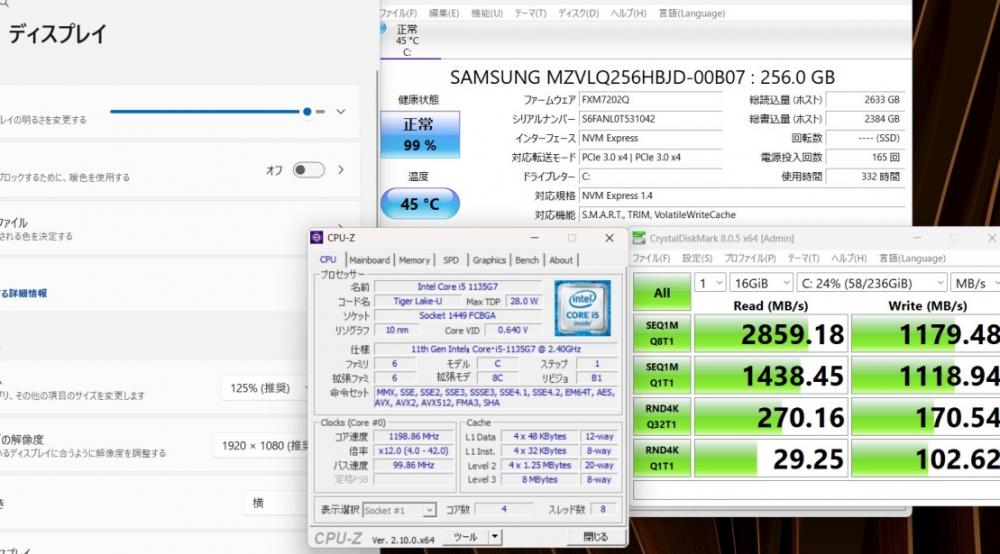This screenshot has width=1000, height=554.
Task: Expand the brightness options chevron
Action: (x=341, y=112)
